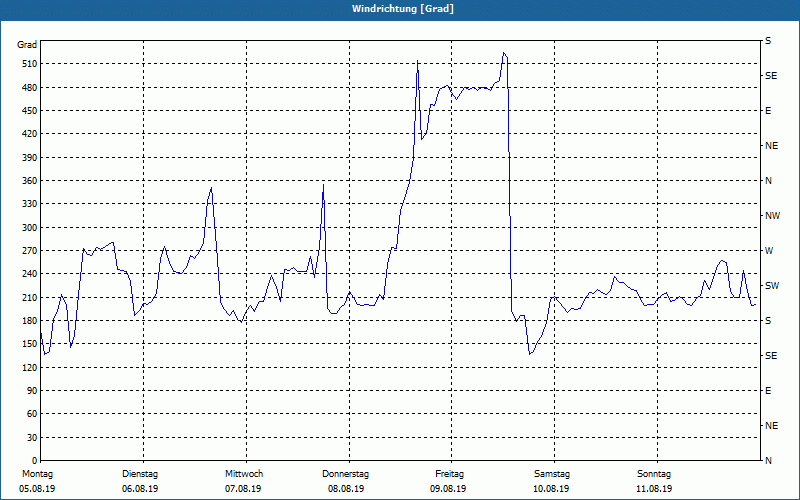Click the 'E' compass label at the 450 gridline
Viewport: 800px width, 500px height.
coord(768,111)
